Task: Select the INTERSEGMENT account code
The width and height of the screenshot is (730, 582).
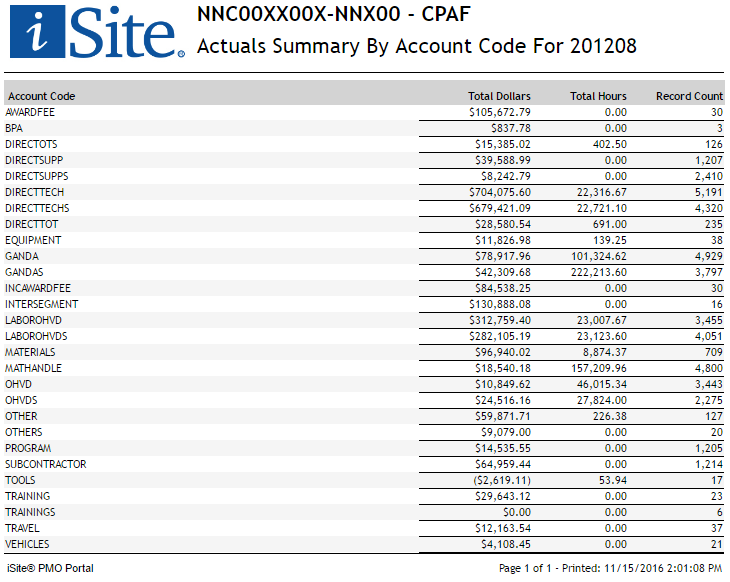Action: point(42,304)
